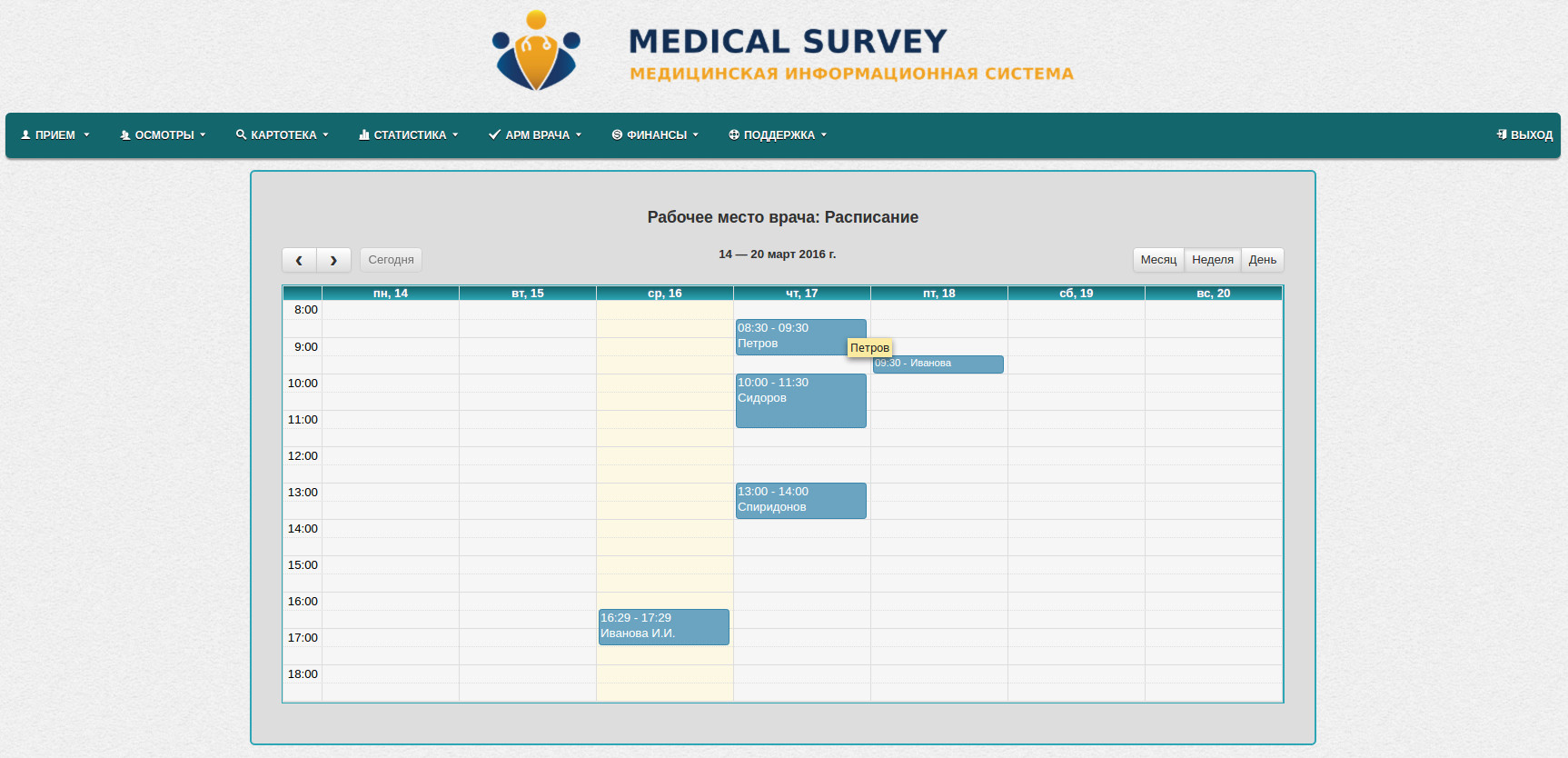This screenshot has height=758, width=1568.
Task: Go to the next week
Action: [x=333, y=260]
